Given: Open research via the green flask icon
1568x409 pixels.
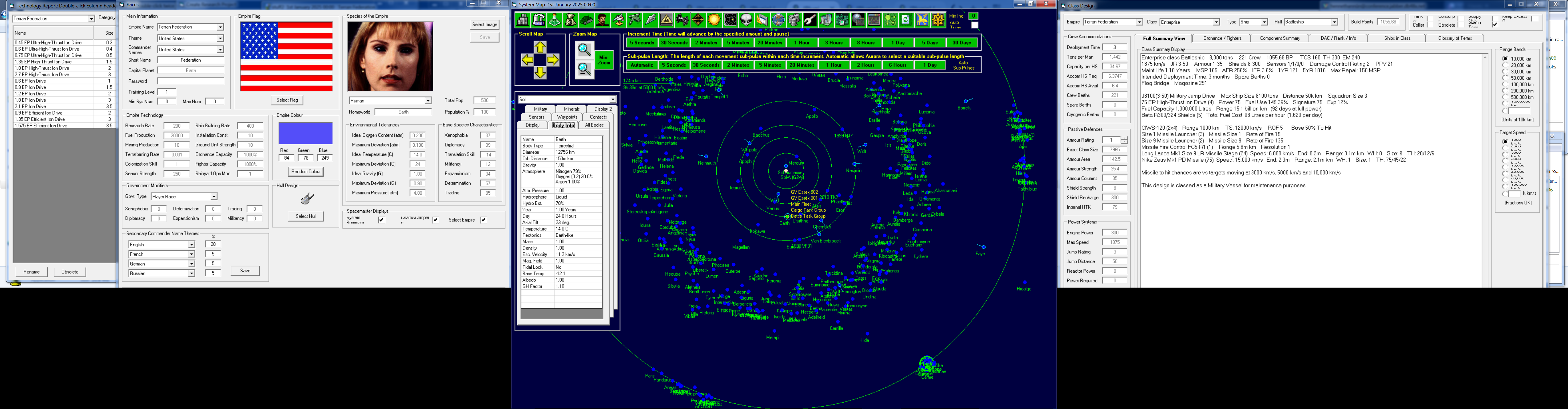Looking at the screenshot, I should click(554, 20).
